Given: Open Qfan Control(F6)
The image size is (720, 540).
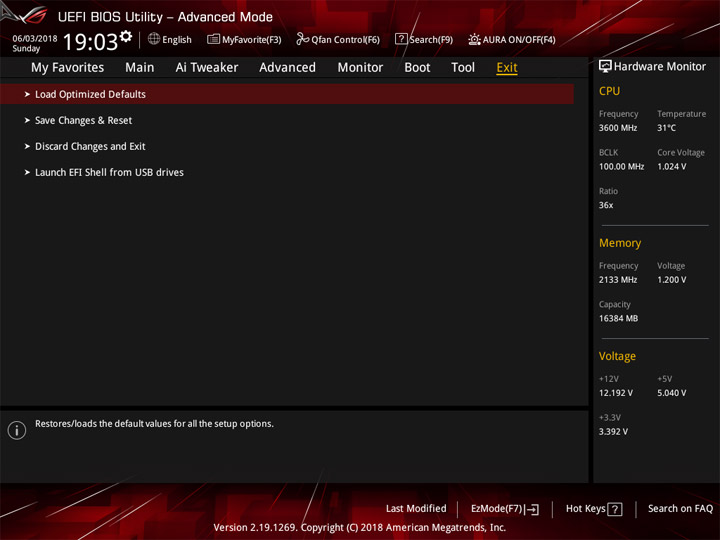Looking at the screenshot, I should (345, 40).
